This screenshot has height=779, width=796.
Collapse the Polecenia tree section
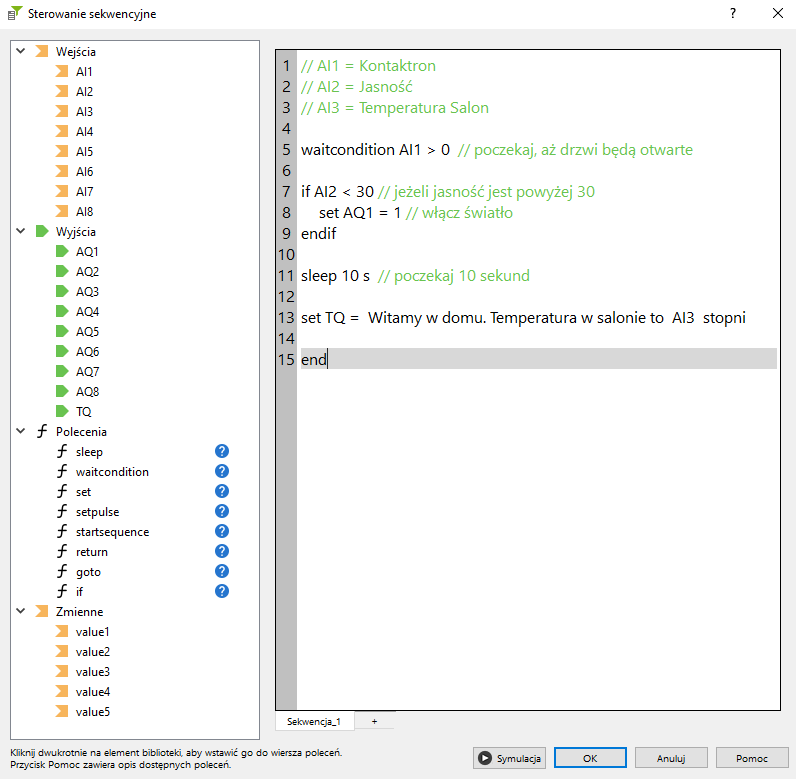click(x=20, y=431)
